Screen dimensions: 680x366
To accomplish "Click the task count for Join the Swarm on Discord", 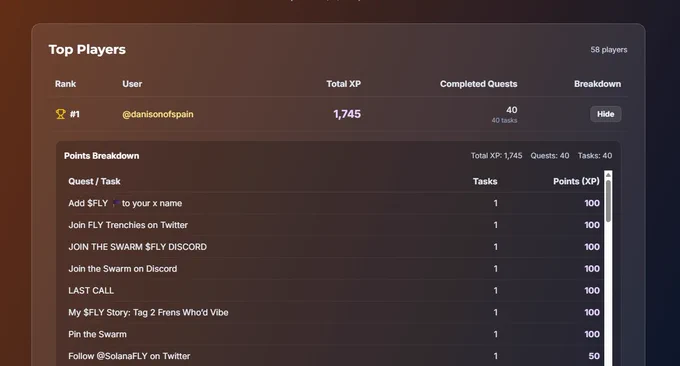I will click(x=496, y=269).
